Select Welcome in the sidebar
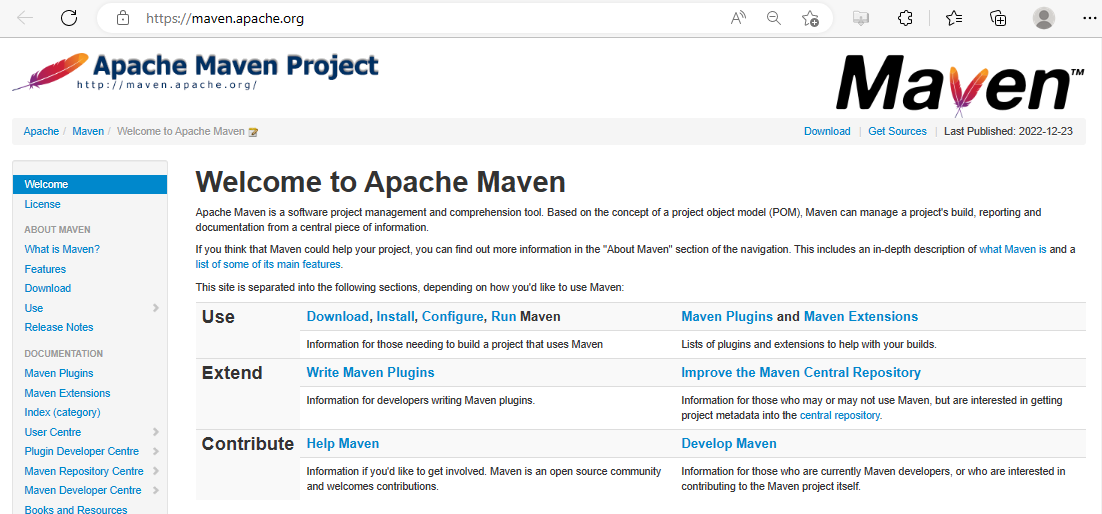The image size is (1102, 514). (x=90, y=184)
